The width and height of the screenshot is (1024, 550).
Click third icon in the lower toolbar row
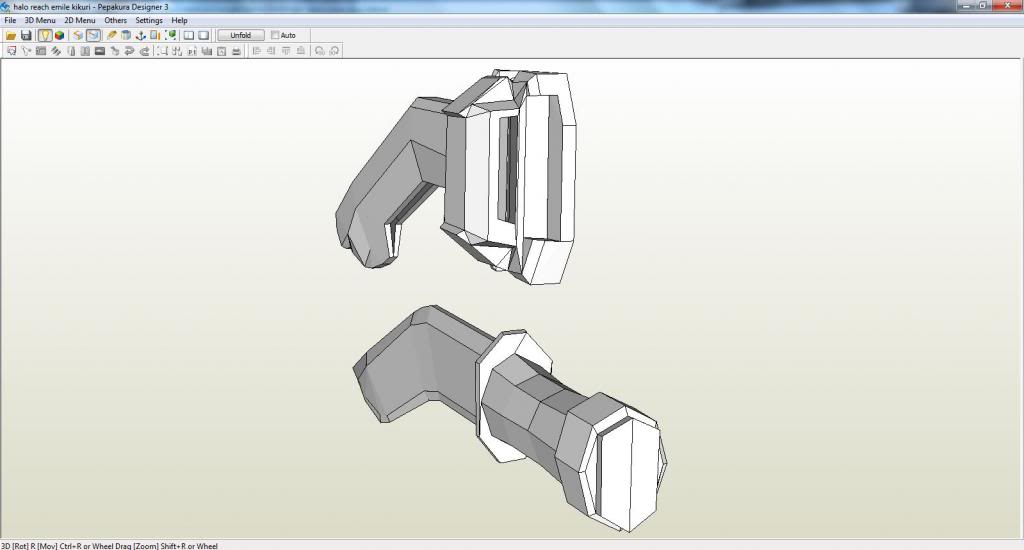pyautogui.click(x=40, y=51)
